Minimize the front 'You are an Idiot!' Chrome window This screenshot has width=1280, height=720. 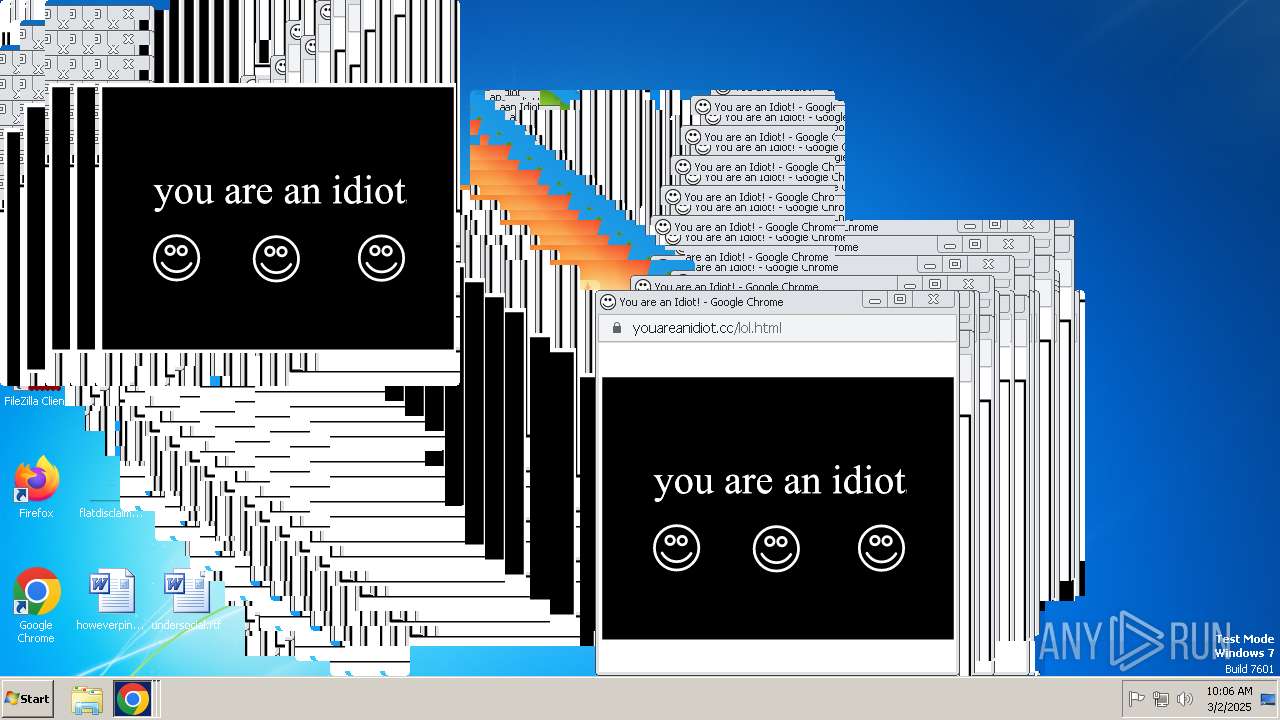875,299
